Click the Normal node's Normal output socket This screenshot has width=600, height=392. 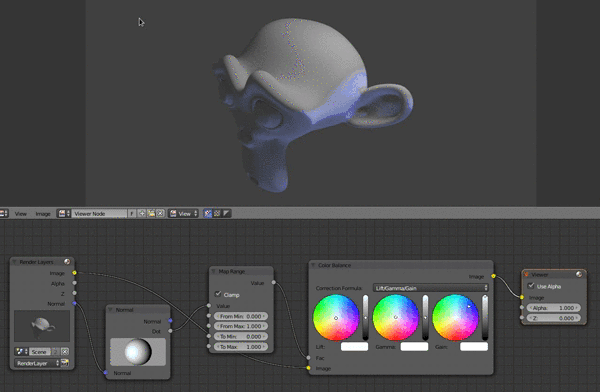pyautogui.click(x=170, y=320)
